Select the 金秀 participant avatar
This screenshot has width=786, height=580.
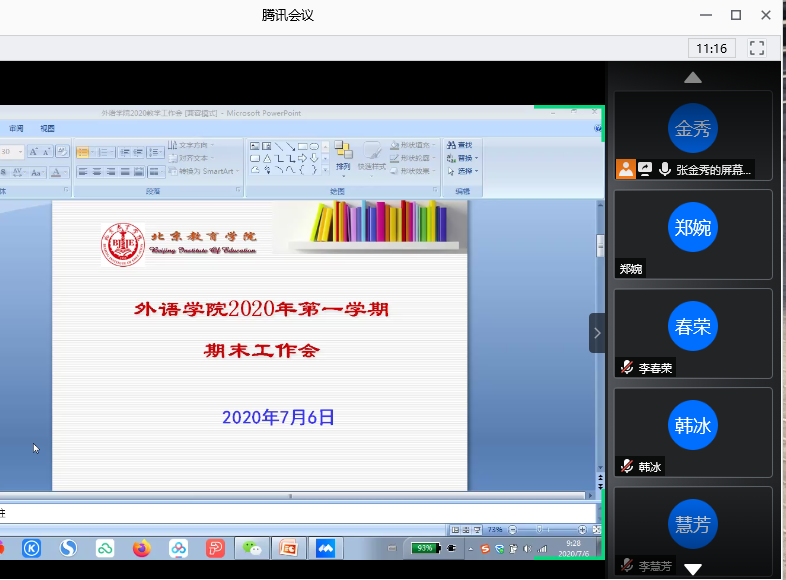pyautogui.click(x=693, y=128)
